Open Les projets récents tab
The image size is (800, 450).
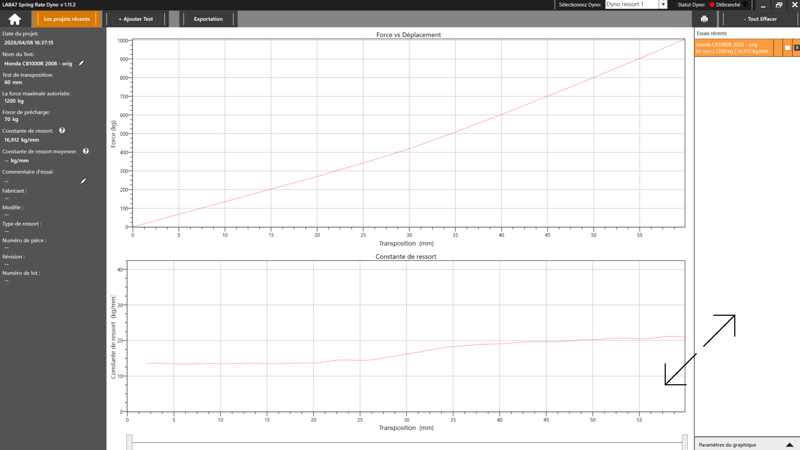(66, 19)
